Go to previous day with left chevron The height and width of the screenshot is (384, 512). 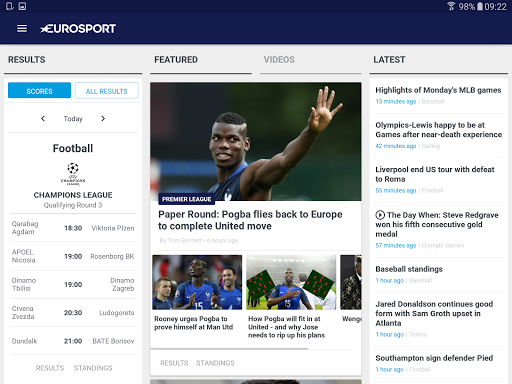tap(43, 119)
